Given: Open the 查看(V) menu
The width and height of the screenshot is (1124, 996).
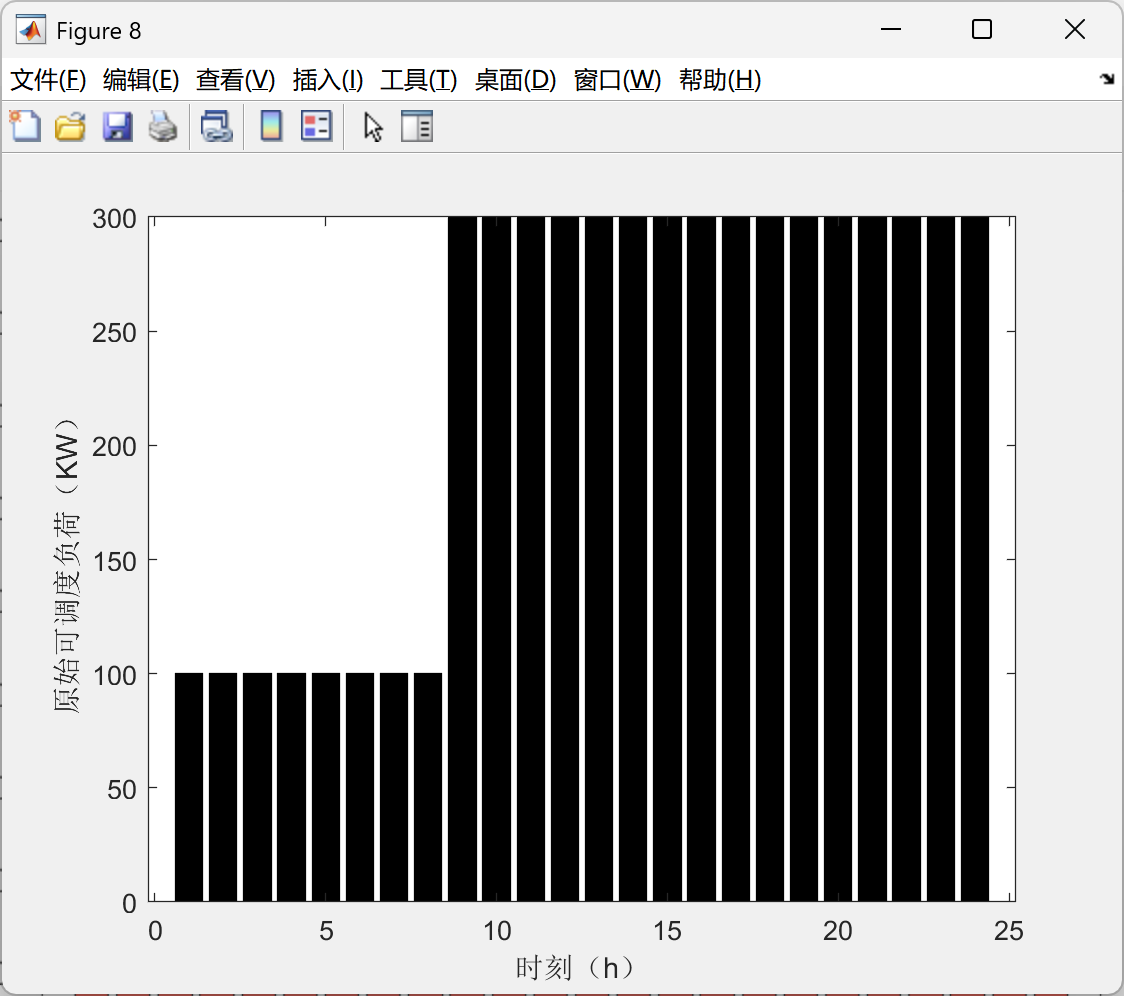Looking at the screenshot, I should 235,80.
